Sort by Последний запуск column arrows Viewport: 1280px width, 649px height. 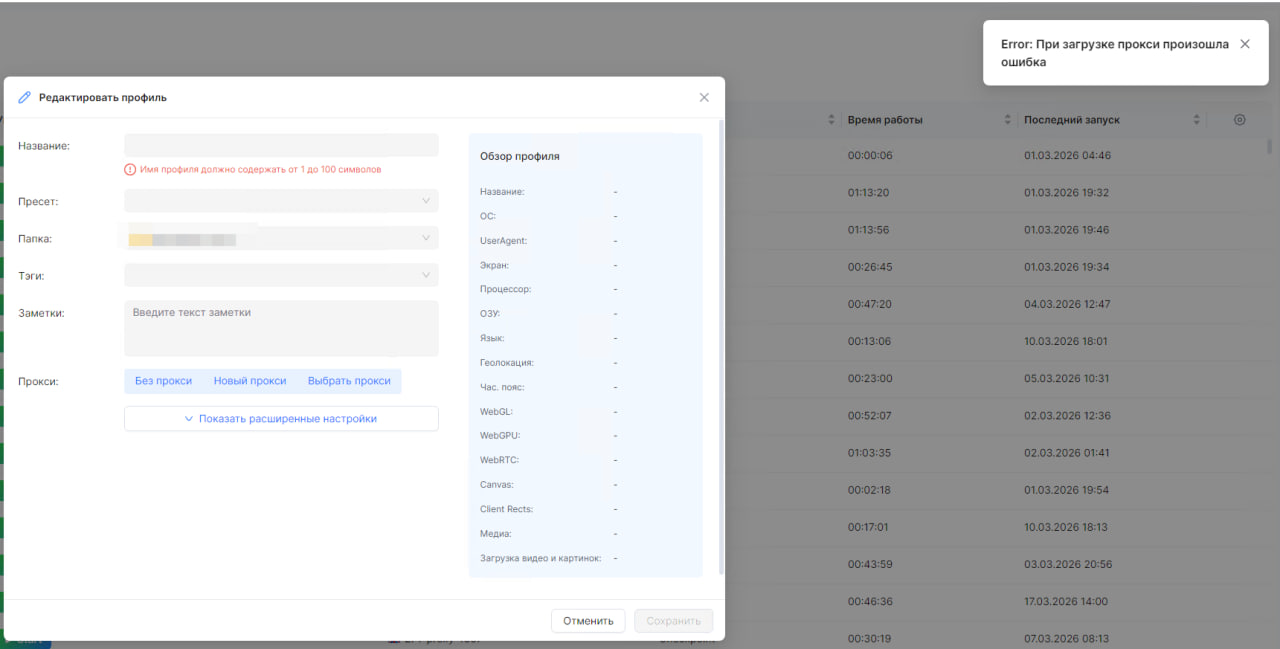coord(1197,120)
